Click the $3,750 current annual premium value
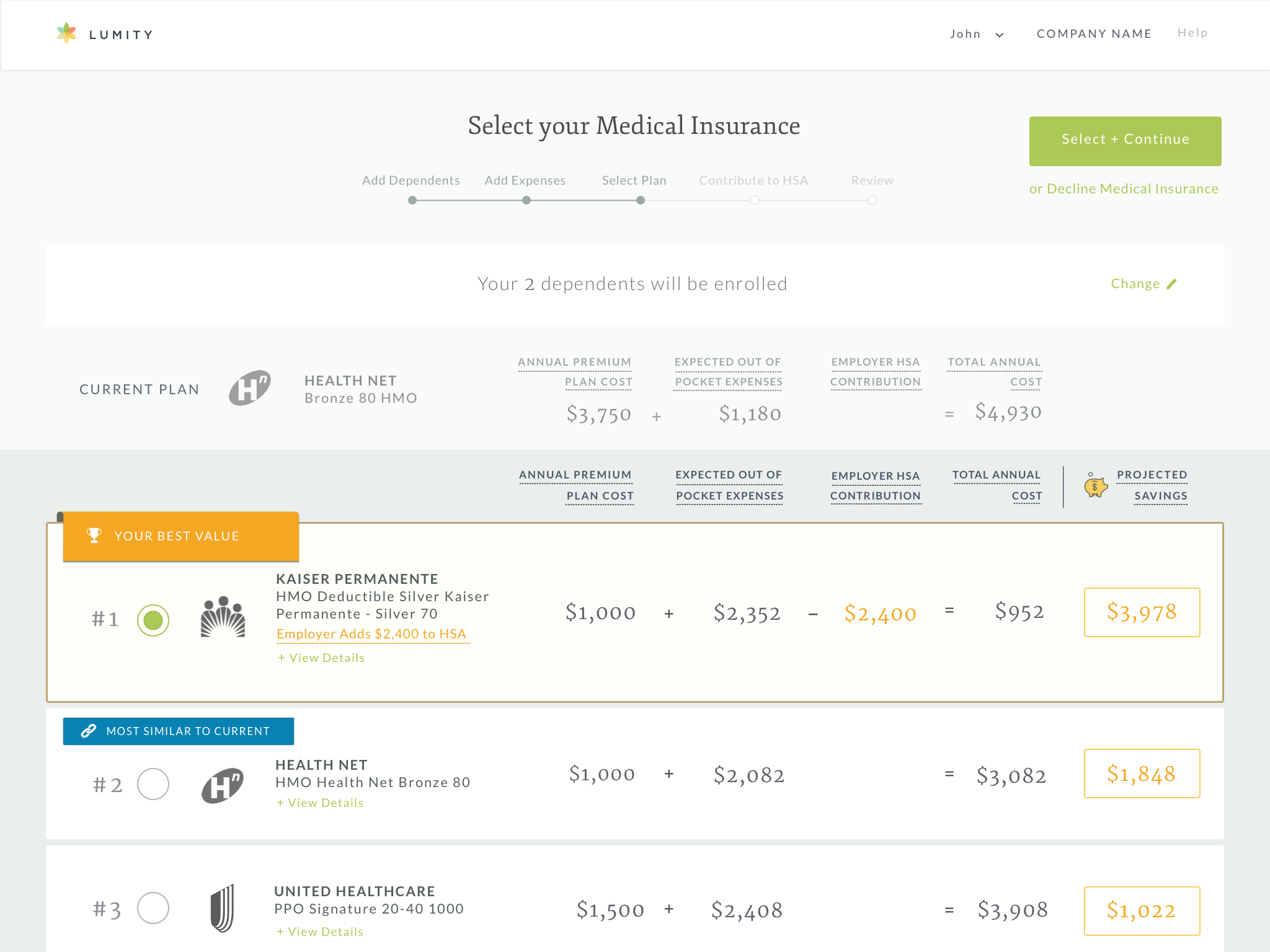 pyautogui.click(x=599, y=414)
